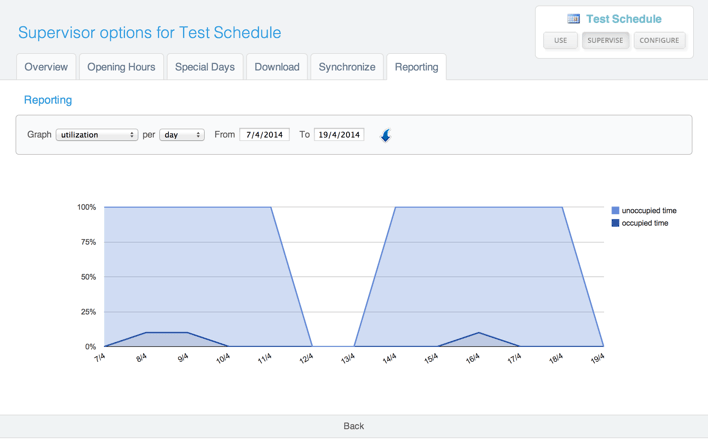Select the Reporting tab
708x444 pixels.
[x=416, y=67]
